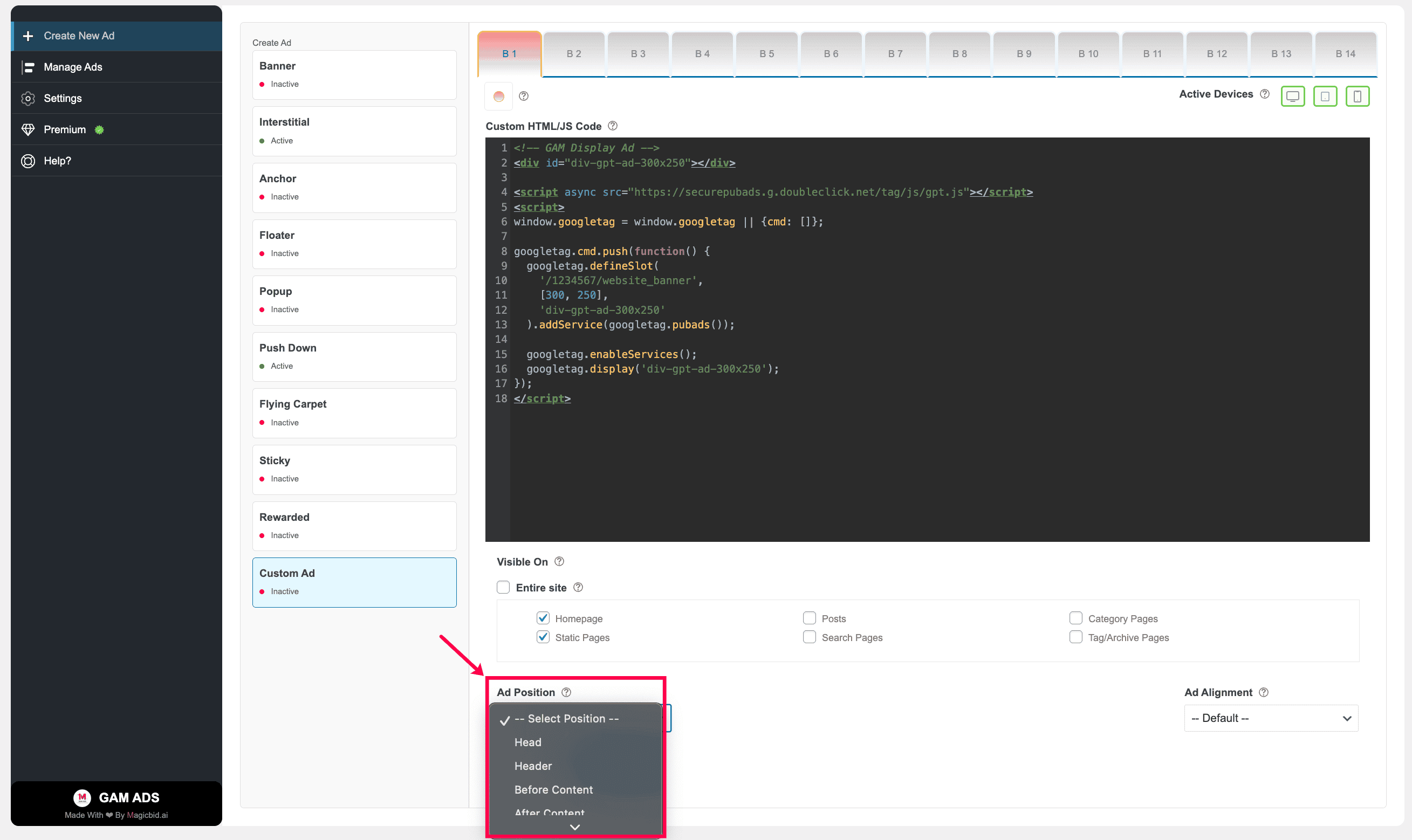Click help icon next to Visible On
The height and width of the screenshot is (840, 1412).
click(x=559, y=561)
